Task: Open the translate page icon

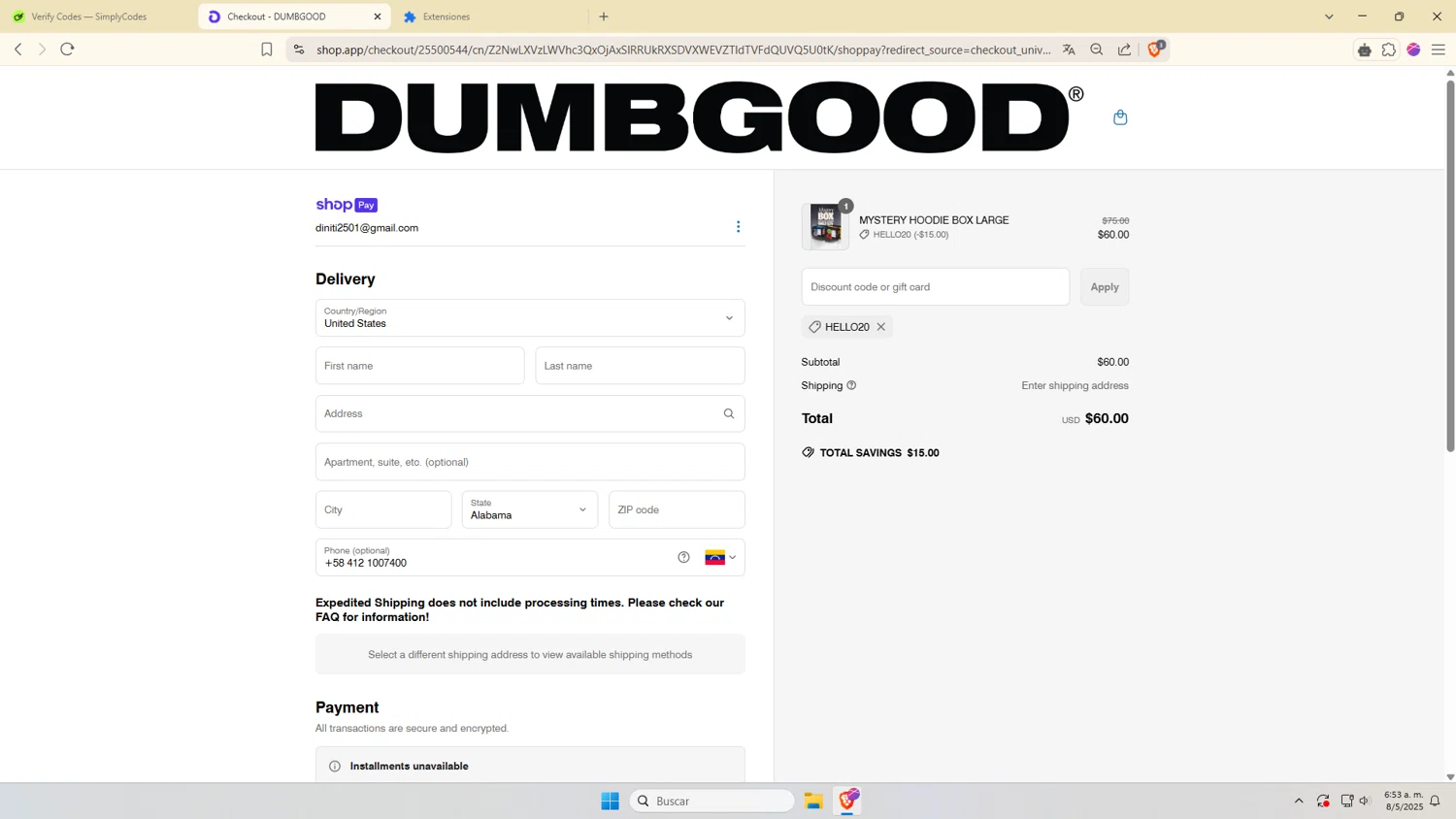Action: point(1069,49)
